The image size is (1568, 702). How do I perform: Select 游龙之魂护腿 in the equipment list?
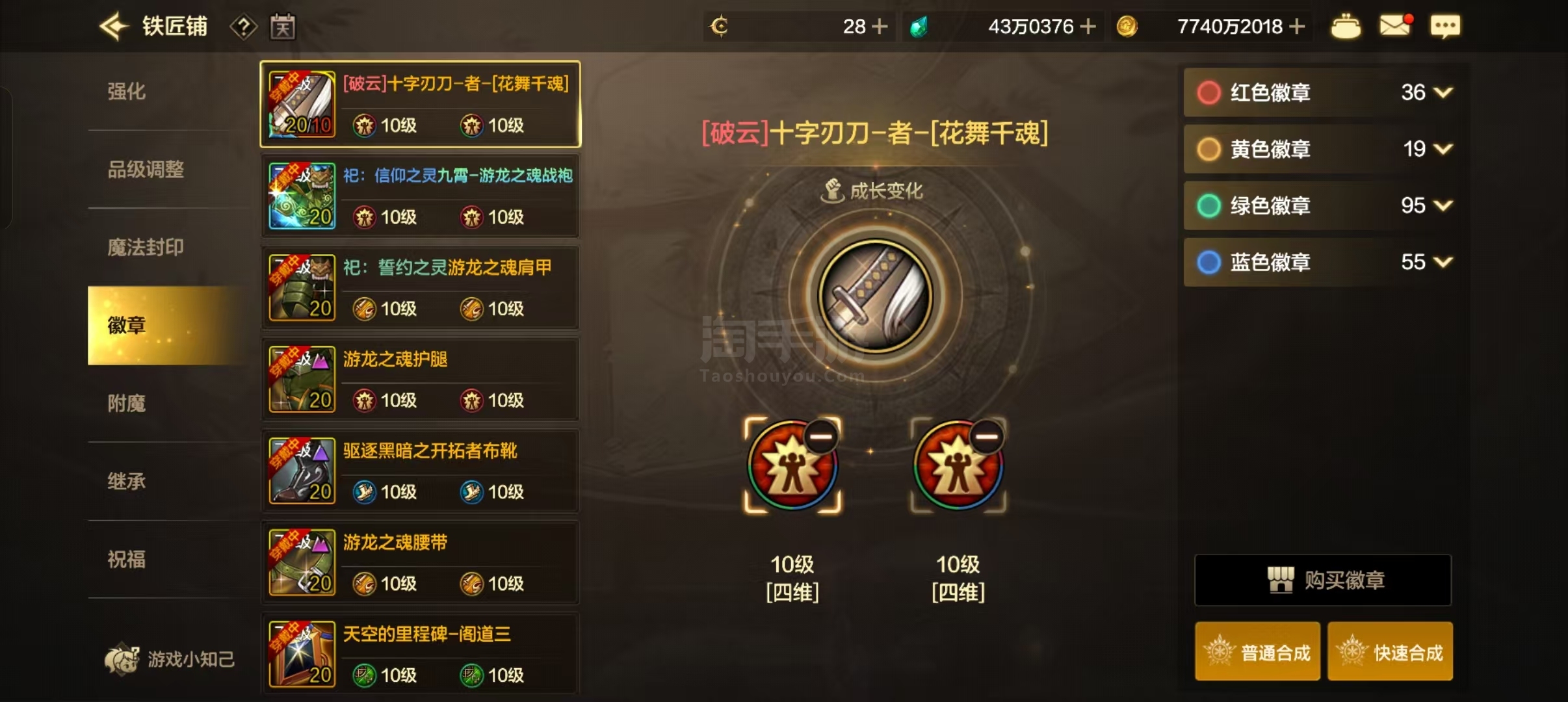420,380
